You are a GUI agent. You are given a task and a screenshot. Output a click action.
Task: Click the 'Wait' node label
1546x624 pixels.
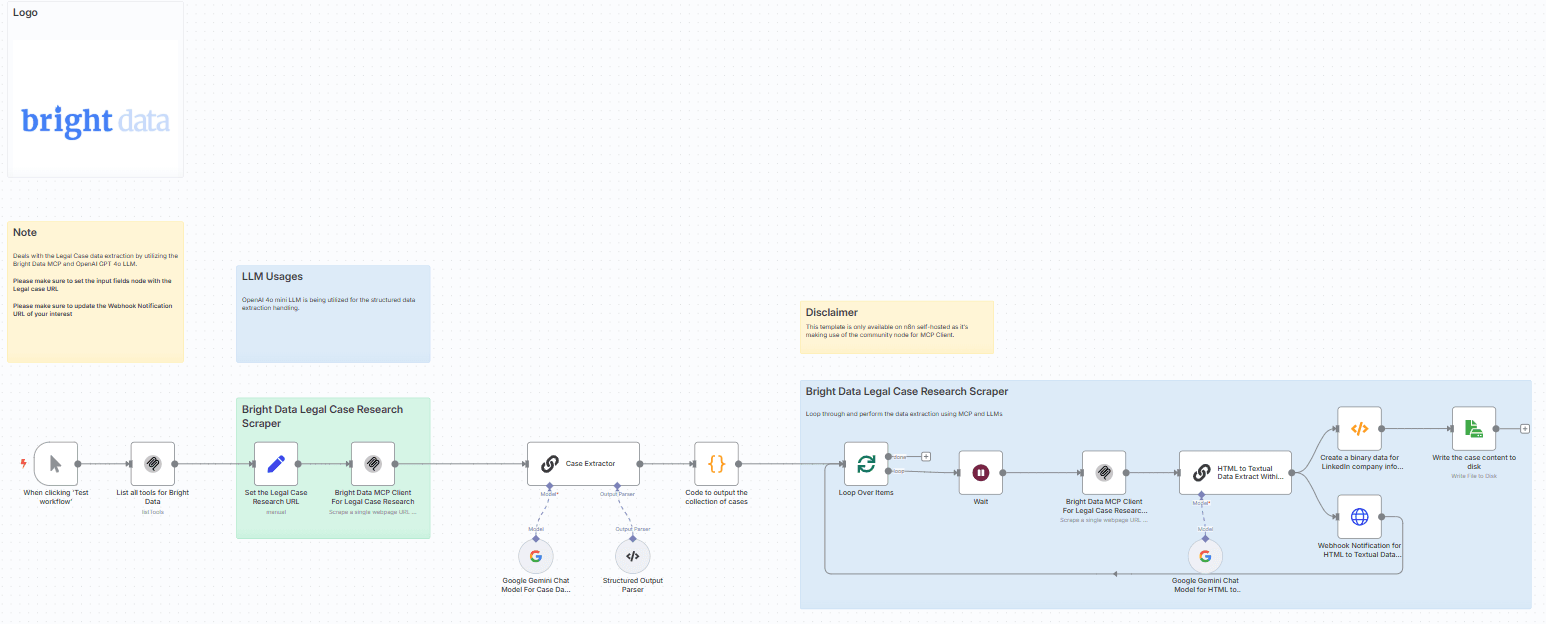tap(981, 501)
